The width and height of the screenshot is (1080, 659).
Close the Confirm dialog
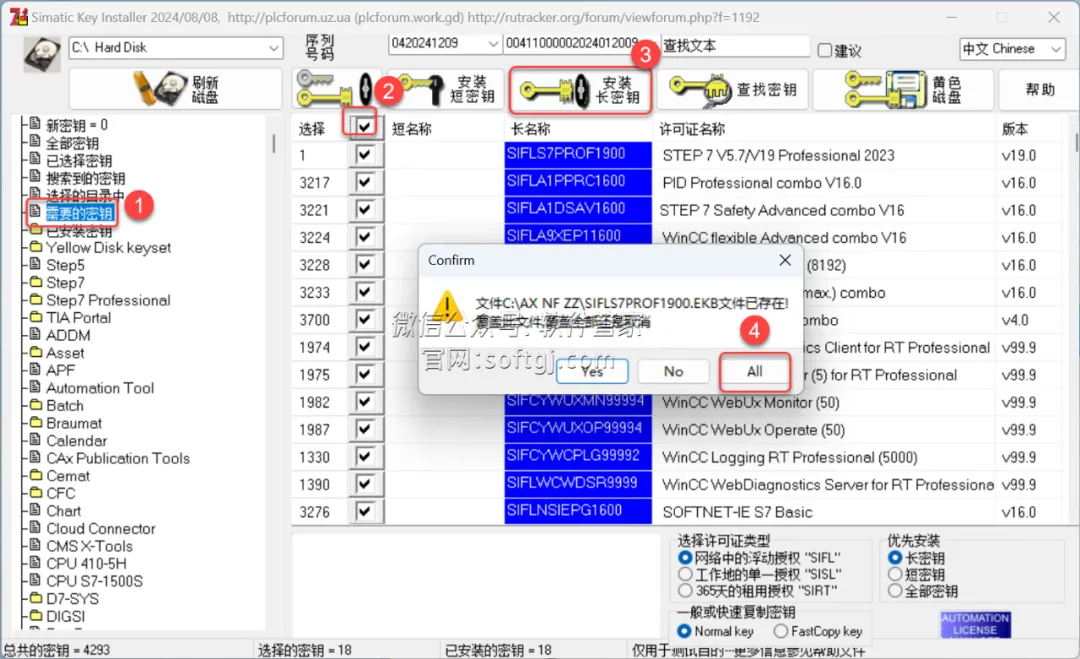[785, 260]
